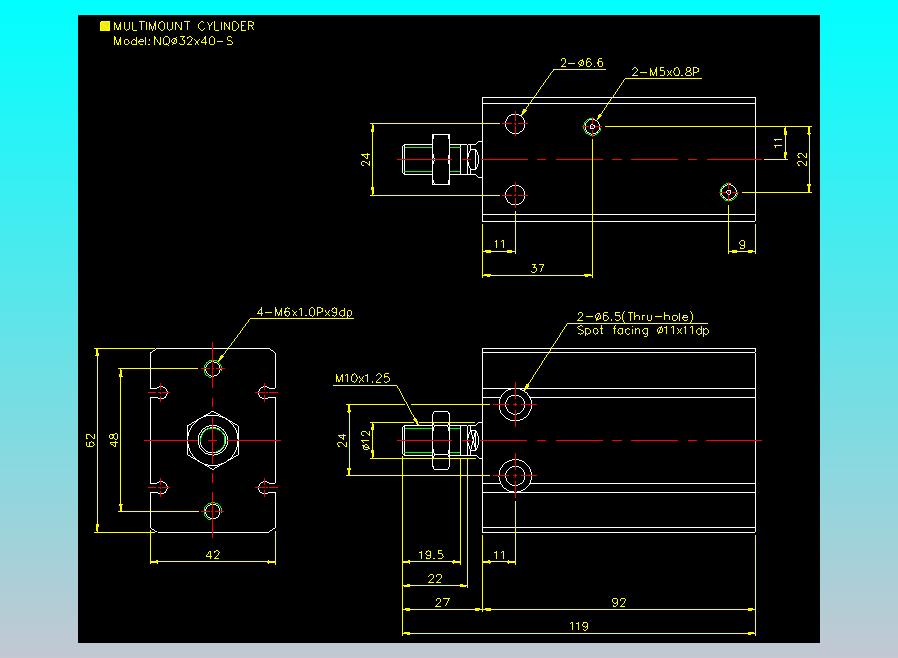Image resolution: width=898 pixels, height=658 pixels.
Task: Click the Spot facing ø11x11dp note
Action: [643, 330]
